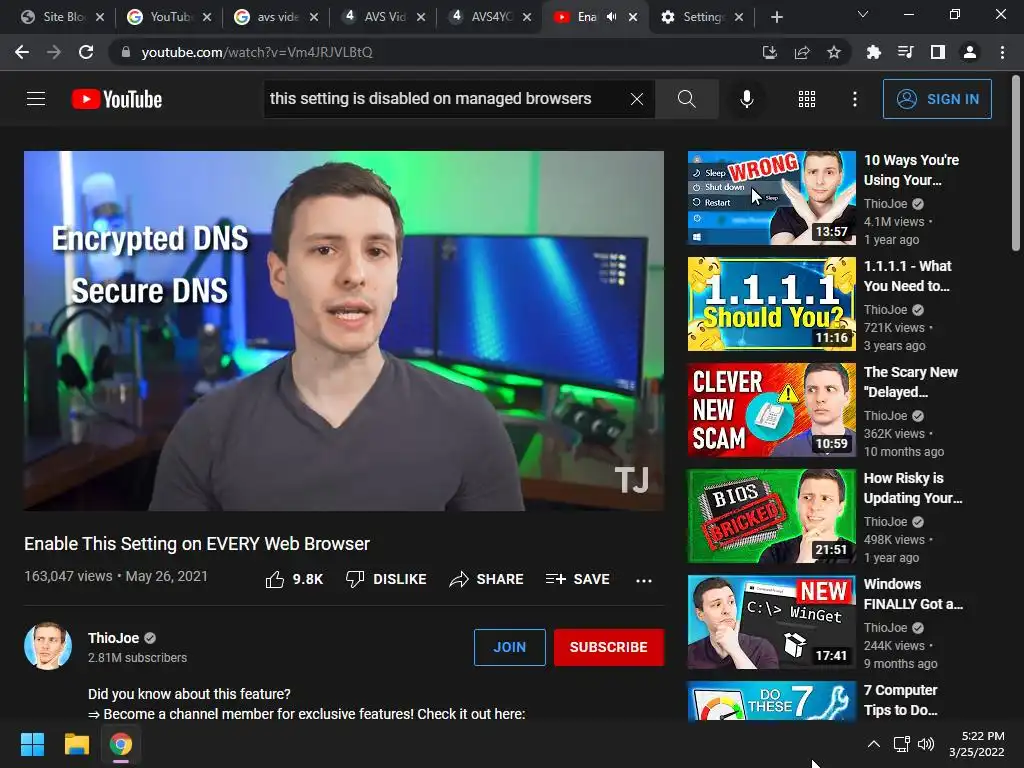Open '10 Ways You're Using Your...' thumbnail
Screen dimensions: 1024x768
tap(771, 198)
